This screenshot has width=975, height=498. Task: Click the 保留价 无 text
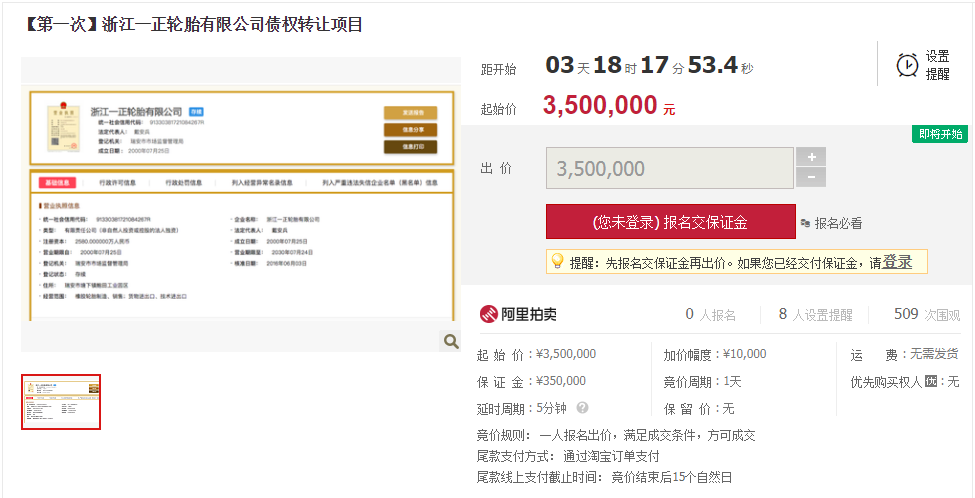[699, 408]
